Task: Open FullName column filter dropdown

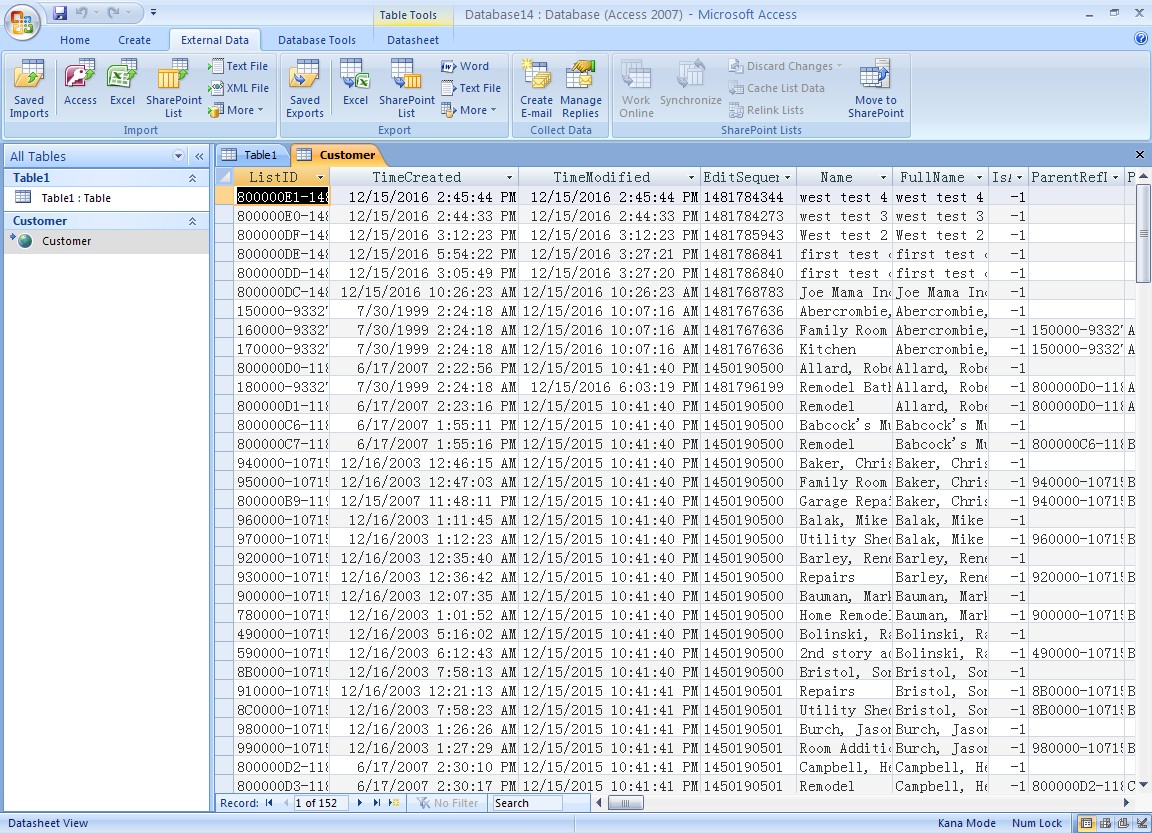Action: click(979, 177)
